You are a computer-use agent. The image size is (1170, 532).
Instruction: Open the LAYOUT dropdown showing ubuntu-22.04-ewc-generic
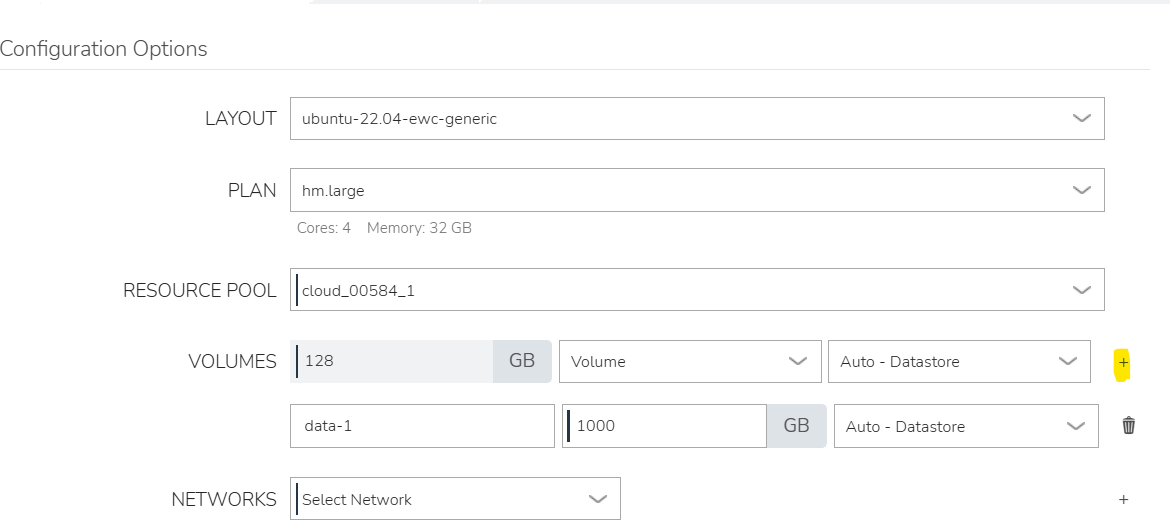[x=697, y=119]
